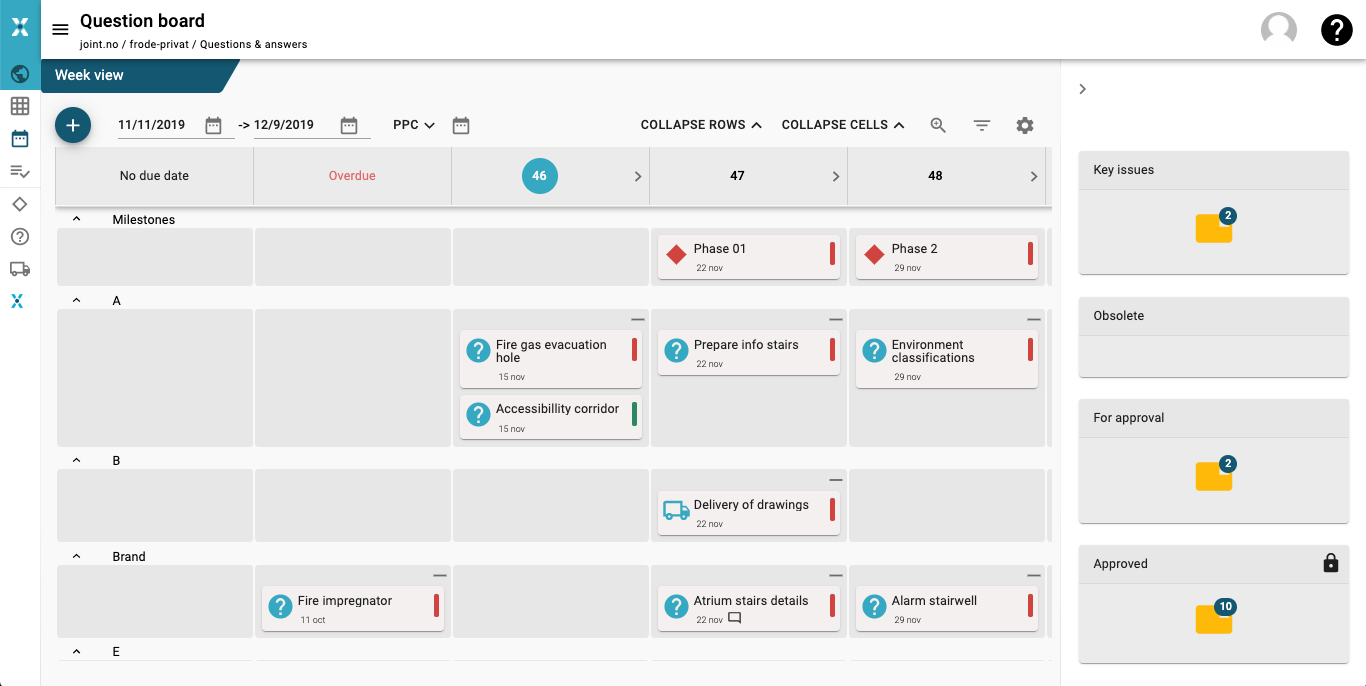The image size is (1366, 686).
Task: Click the milestone diamond sidebar icon
Action: coord(20,204)
